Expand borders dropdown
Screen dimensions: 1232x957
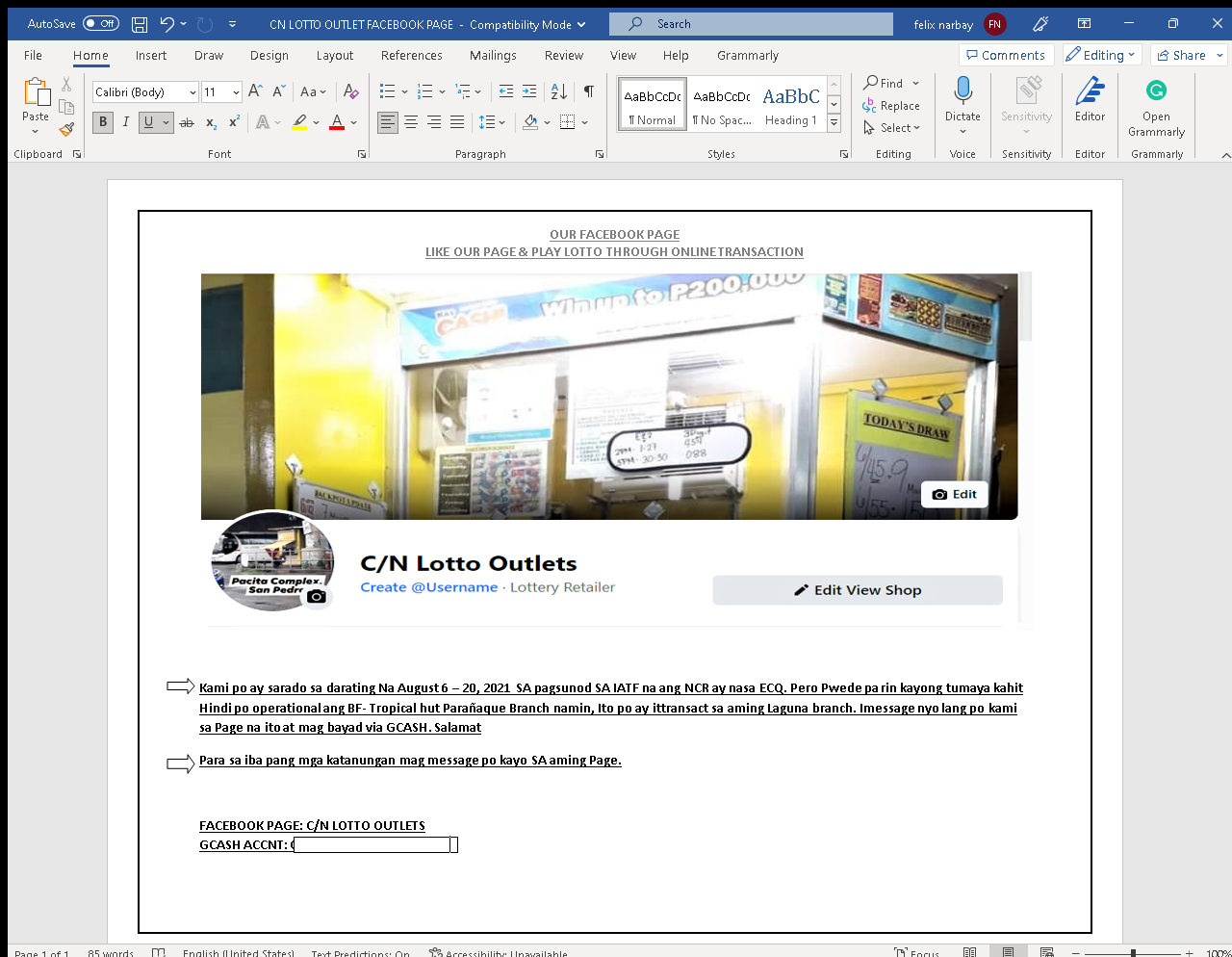584,122
